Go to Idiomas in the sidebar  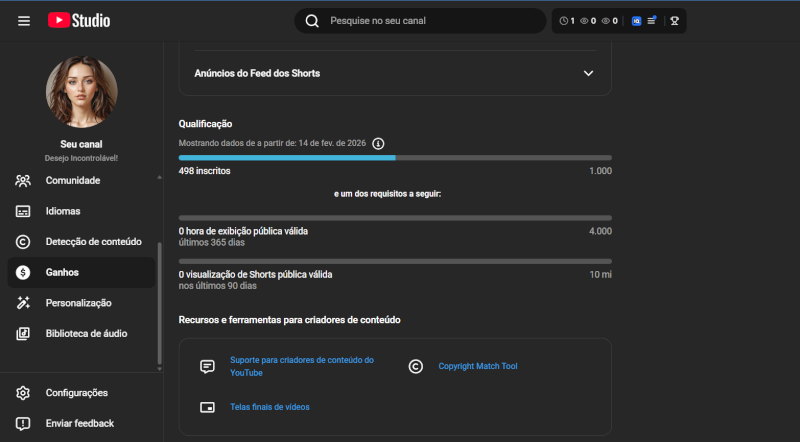click(62, 211)
